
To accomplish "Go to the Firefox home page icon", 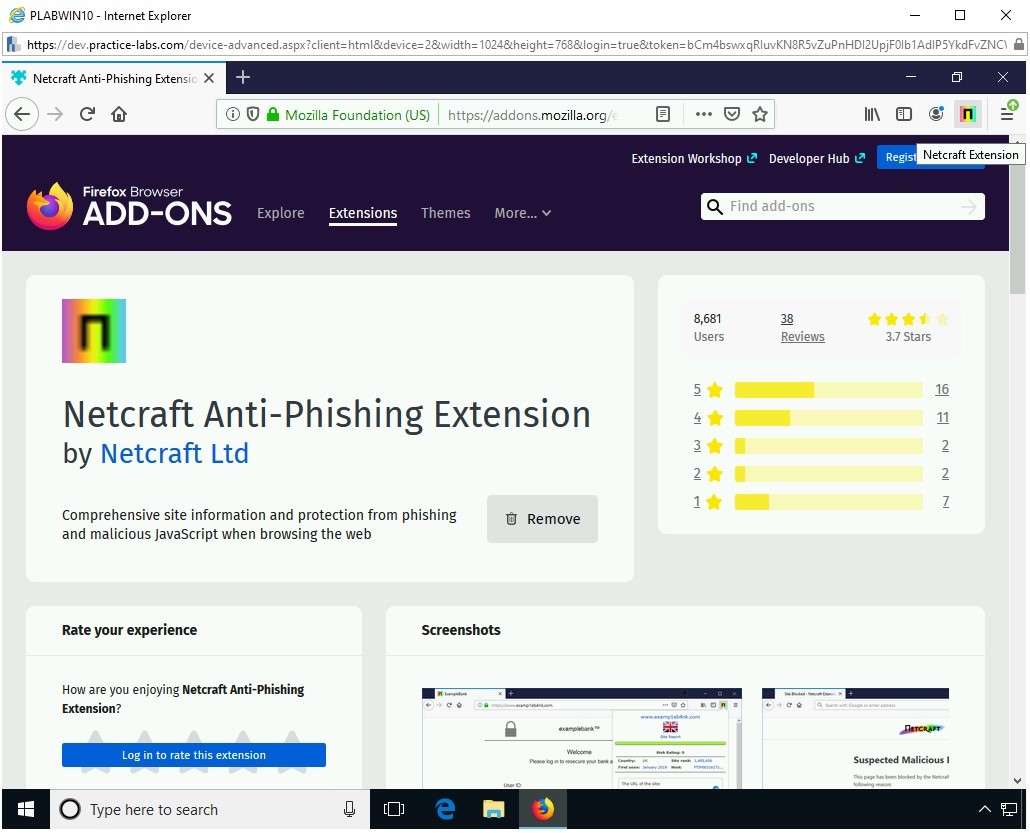I will pyautogui.click(x=119, y=114).
